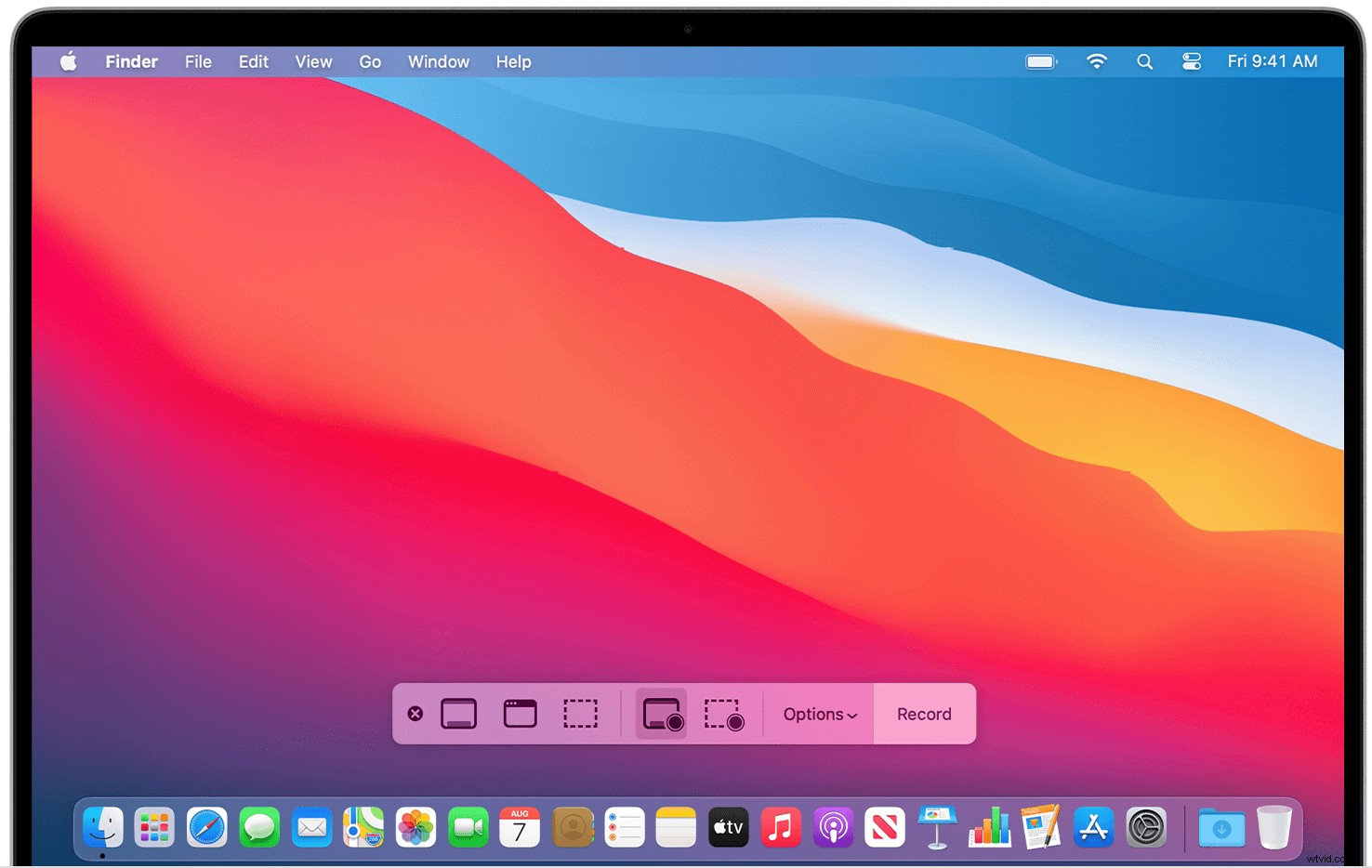Select the Capture Selected Window tool
Screen dimensions: 1372x868
click(x=520, y=714)
